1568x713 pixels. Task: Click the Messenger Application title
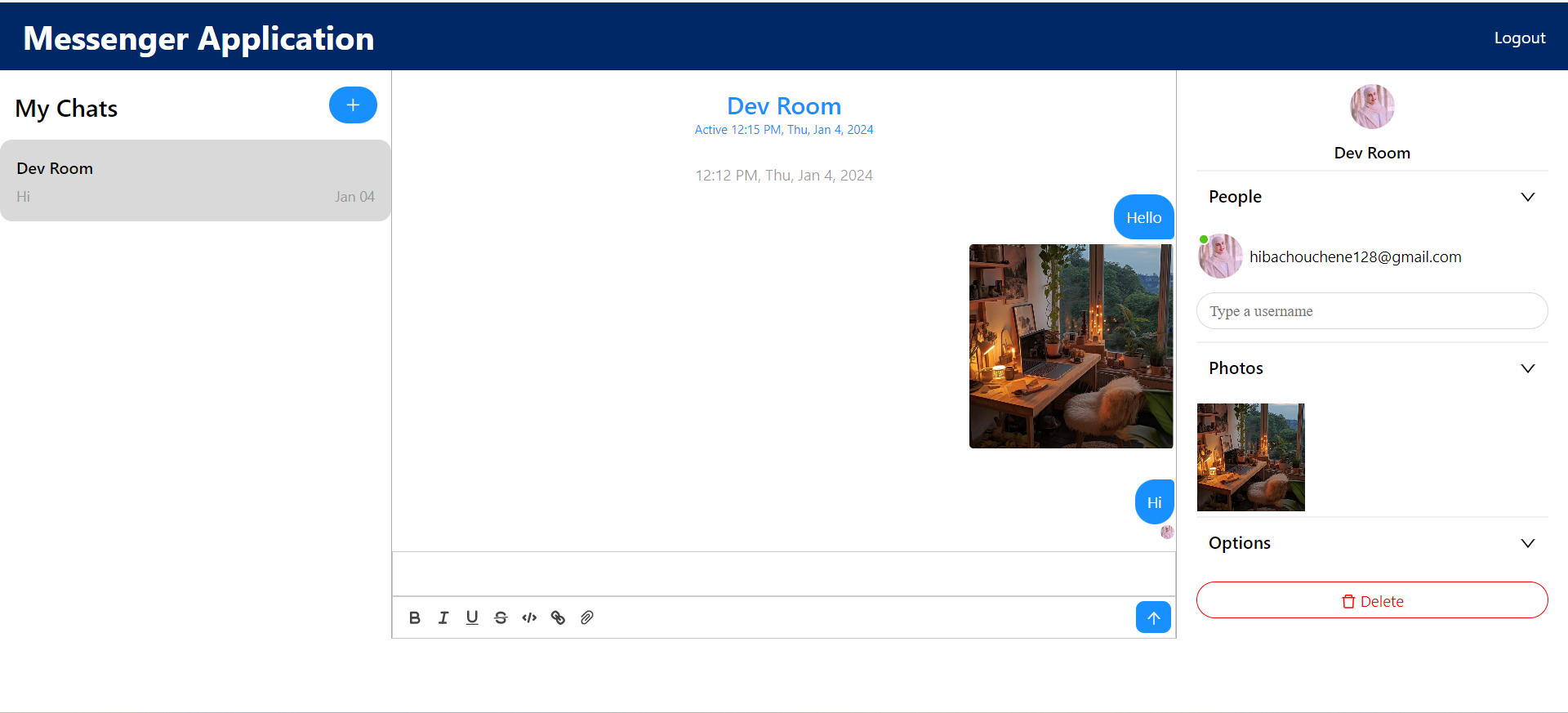pos(198,38)
